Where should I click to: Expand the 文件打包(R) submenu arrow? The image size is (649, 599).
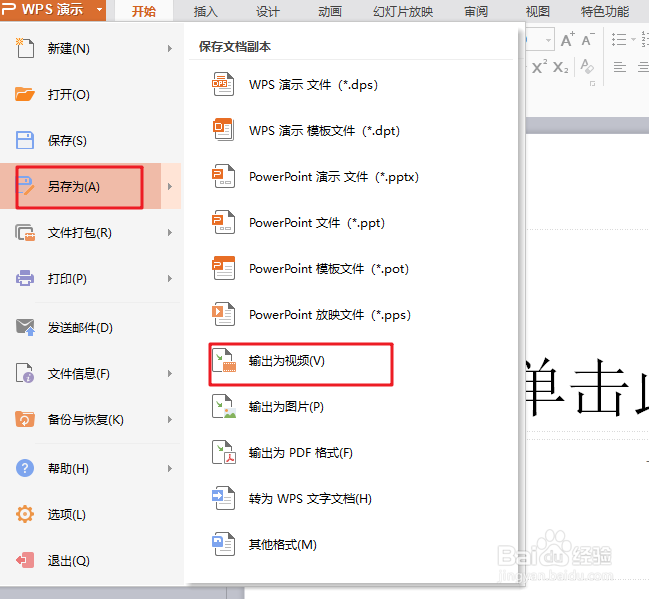170,233
